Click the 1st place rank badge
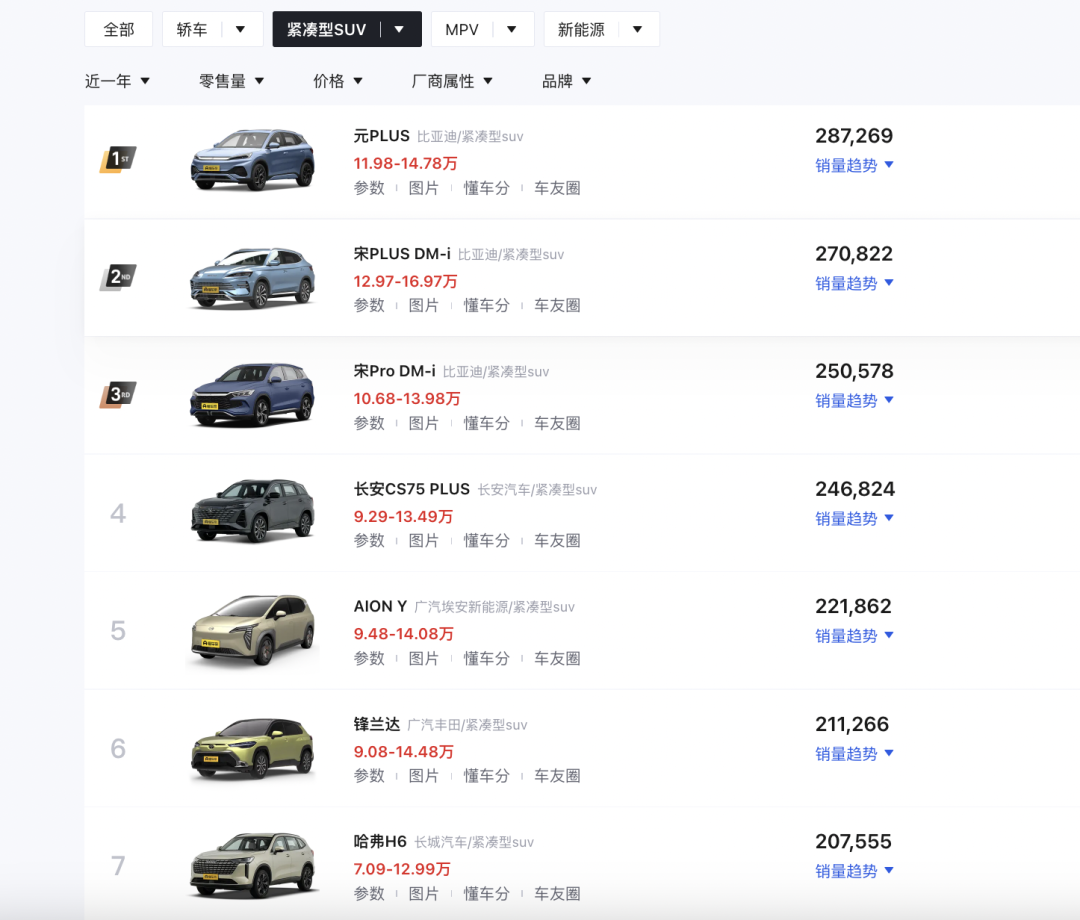The image size is (1080, 920). 118,159
